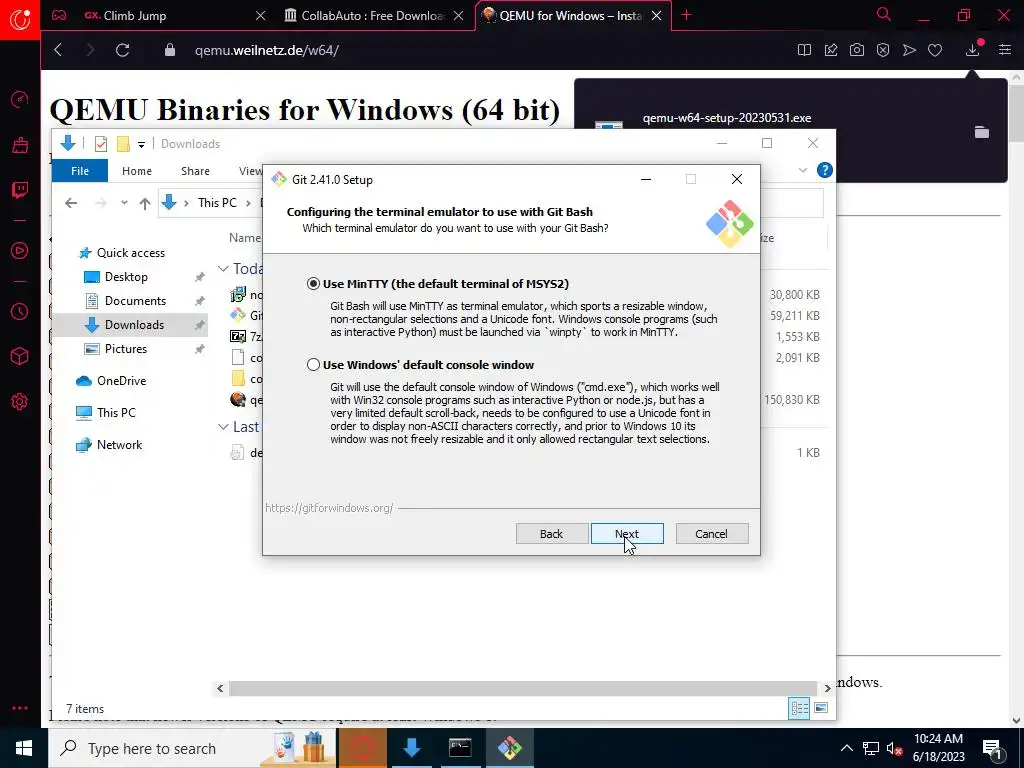This screenshot has width=1024, height=768.
Task: Open Easy Setup menu icon
Action: pos(1004,50)
